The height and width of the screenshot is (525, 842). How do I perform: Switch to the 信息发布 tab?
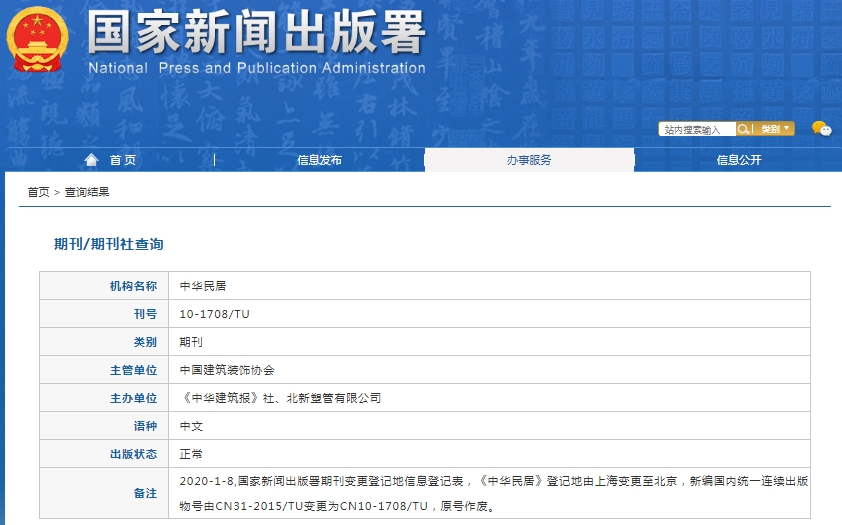tap(319, 160)
